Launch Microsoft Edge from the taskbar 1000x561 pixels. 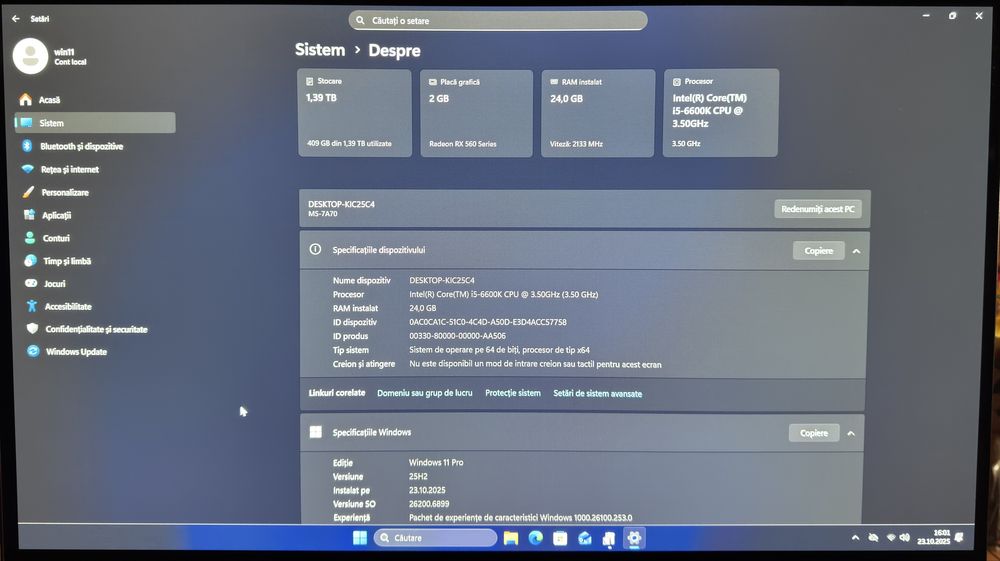(536, 538)
